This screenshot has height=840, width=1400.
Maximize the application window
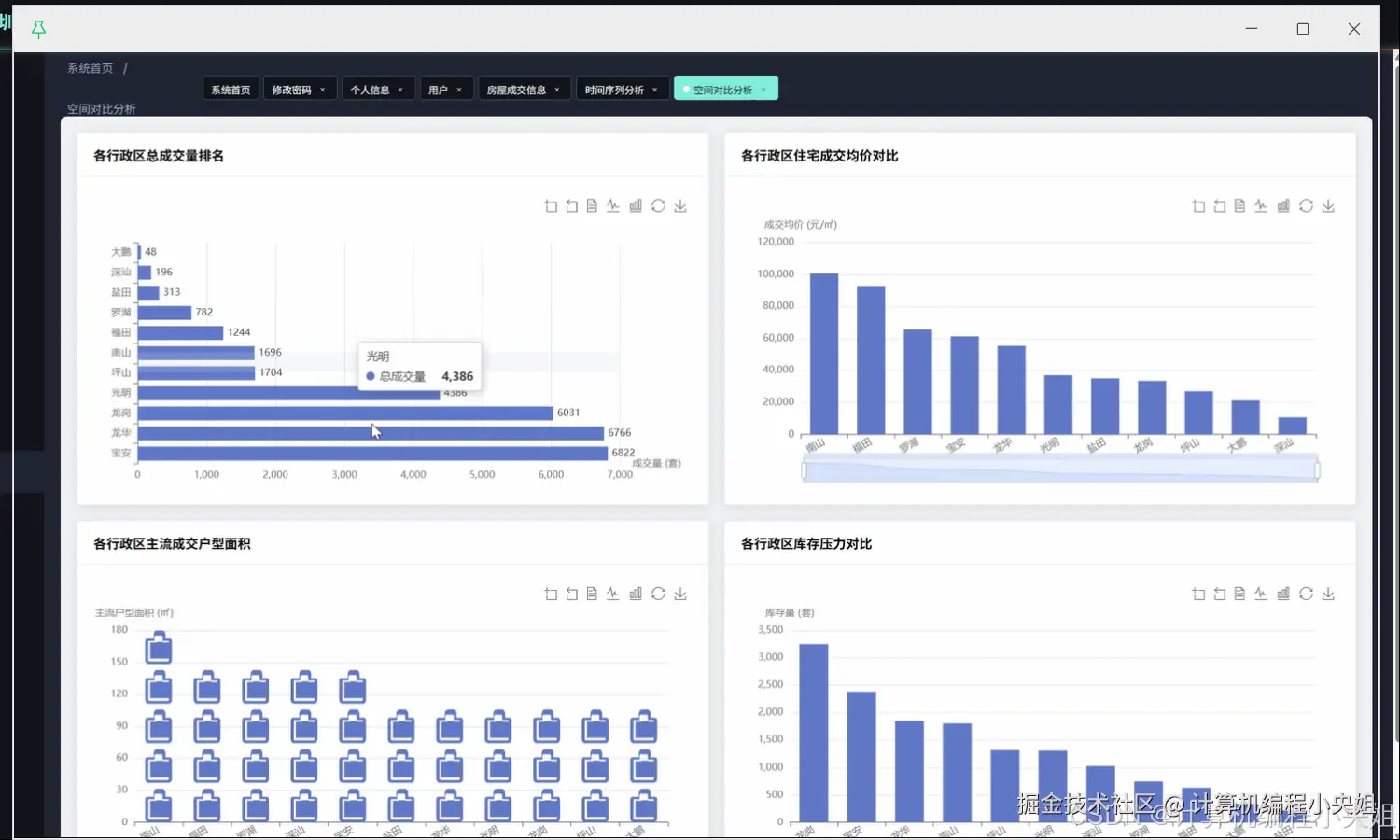[1303, 29]
